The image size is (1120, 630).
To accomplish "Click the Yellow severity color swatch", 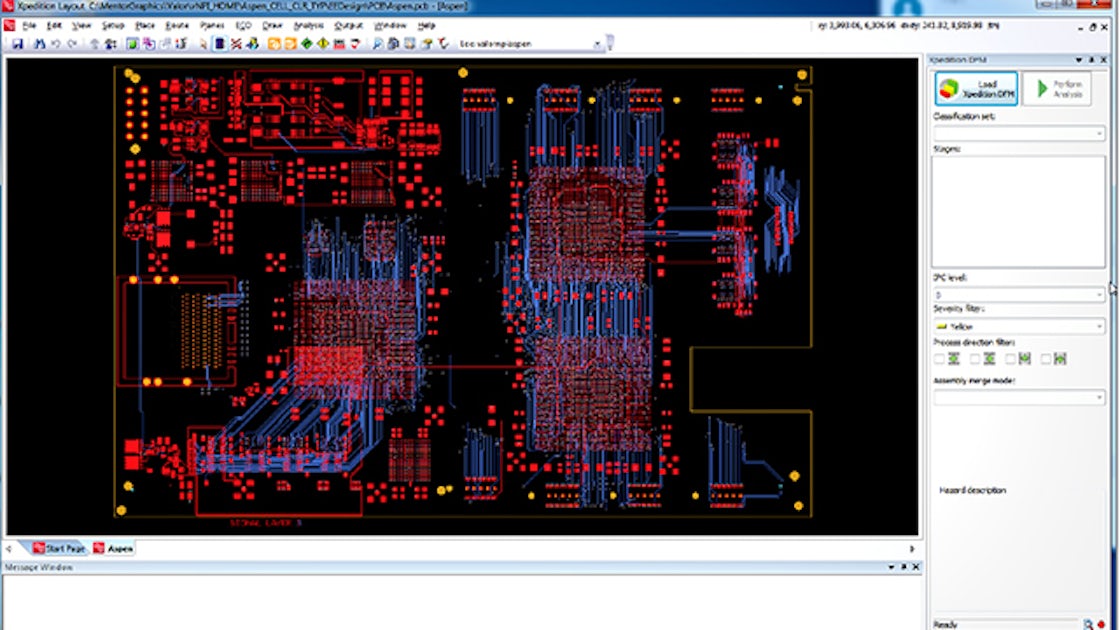I will point(942,325).
